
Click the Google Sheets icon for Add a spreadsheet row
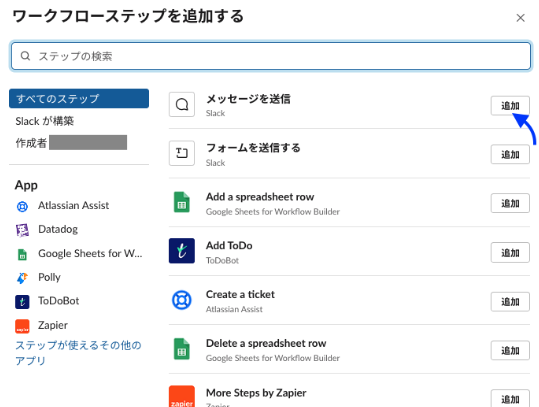coord(182,202)
